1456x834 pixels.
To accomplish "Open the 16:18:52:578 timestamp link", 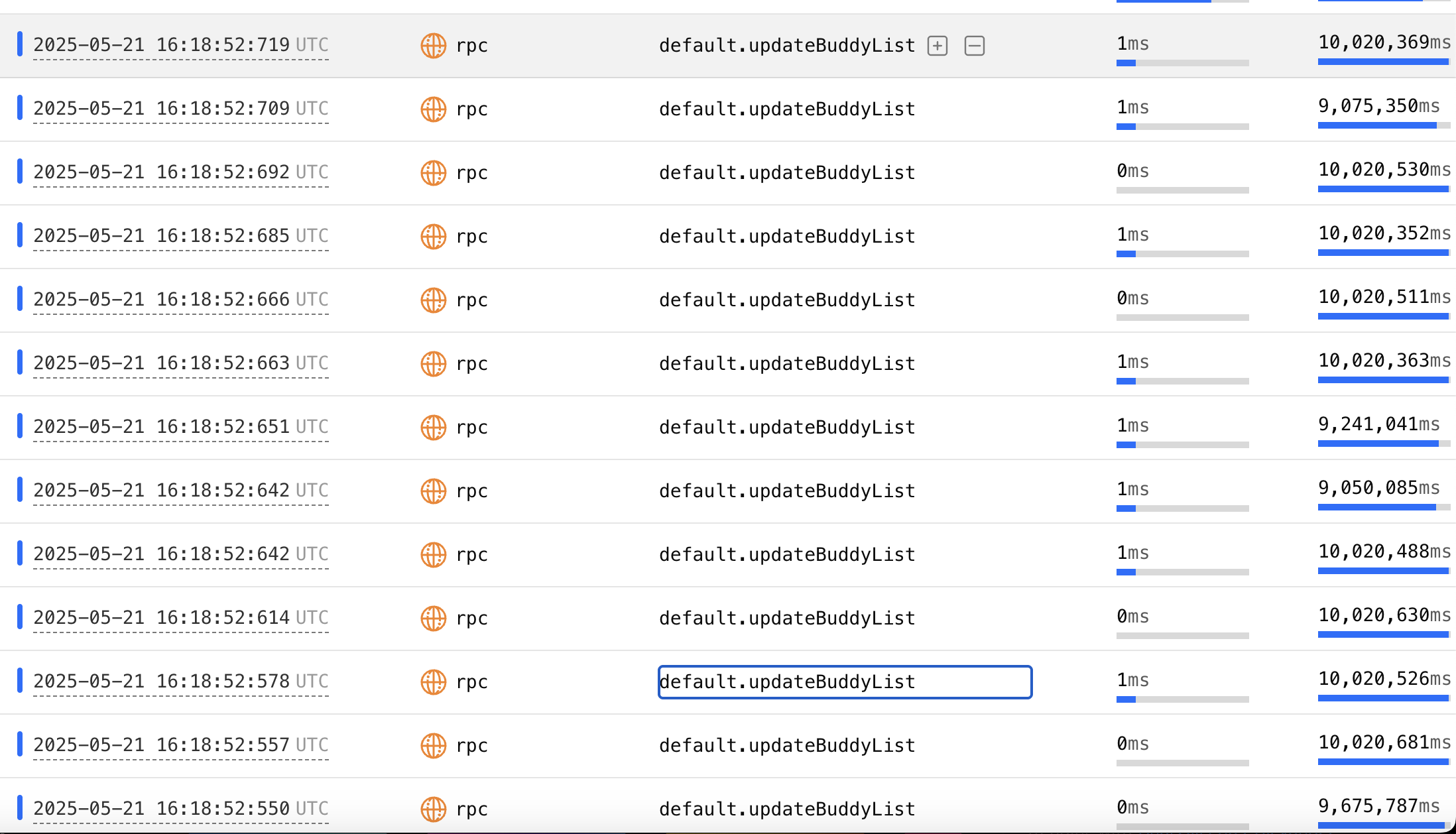I will [x=181, y=681].
